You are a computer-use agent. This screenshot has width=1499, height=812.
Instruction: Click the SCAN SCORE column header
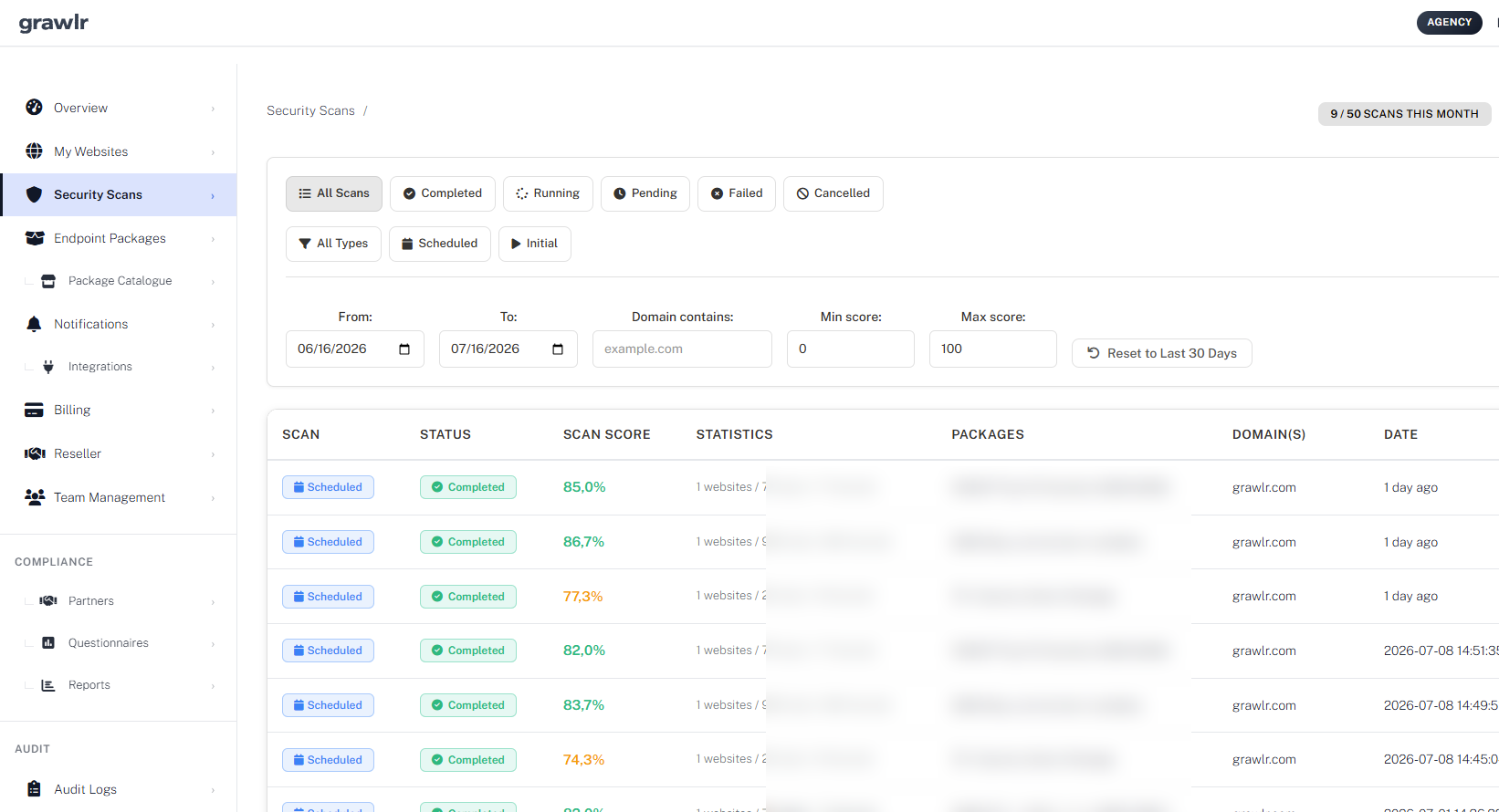[x=607, y=434]
